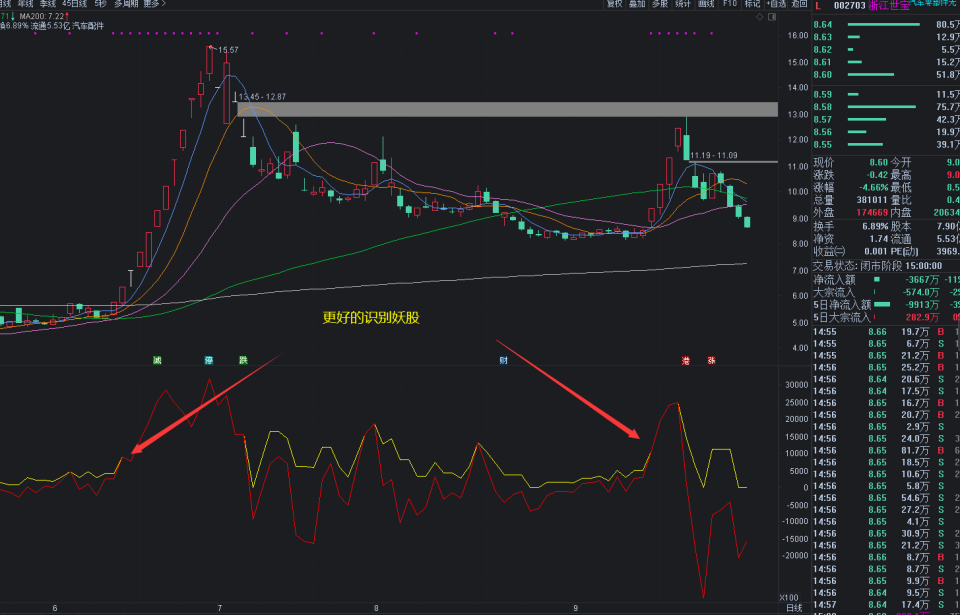960x615 pixels.
Task: Click the 多股 multi-stock button
Action: (659, 4)
